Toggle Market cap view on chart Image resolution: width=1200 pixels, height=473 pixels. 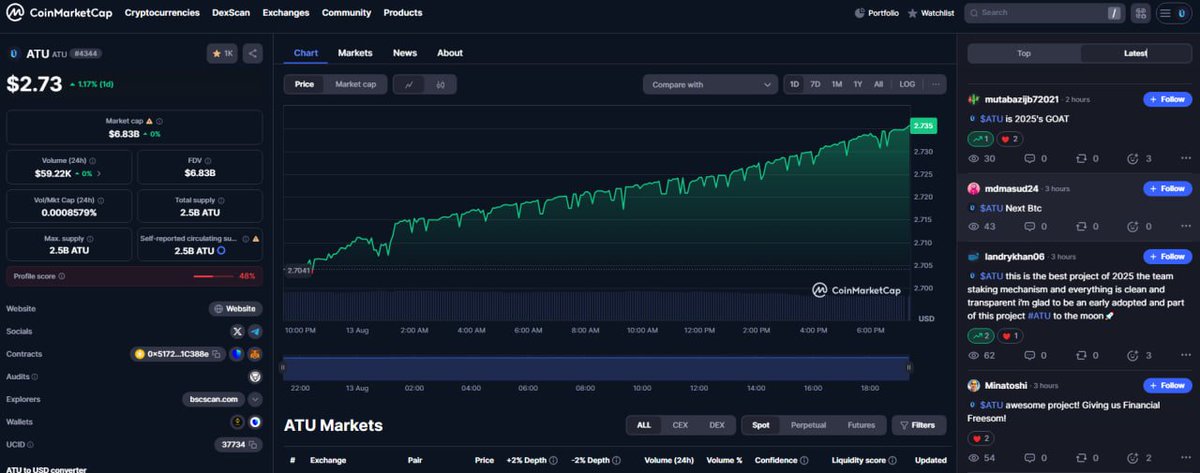point(355,84)
